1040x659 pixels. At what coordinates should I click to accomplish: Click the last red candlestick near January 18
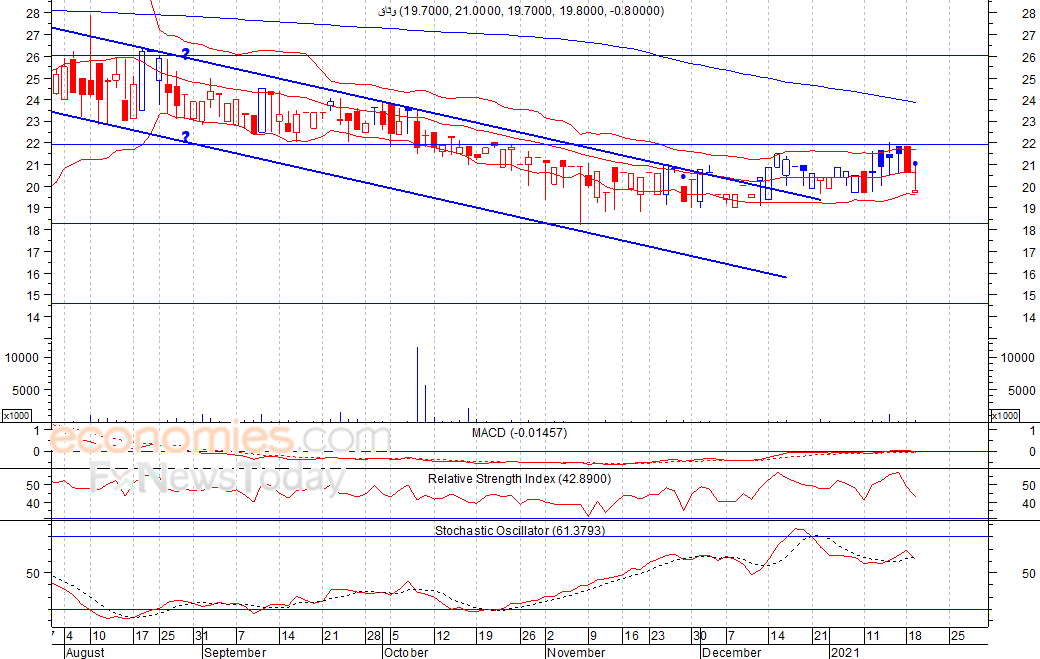pos(907,159)
